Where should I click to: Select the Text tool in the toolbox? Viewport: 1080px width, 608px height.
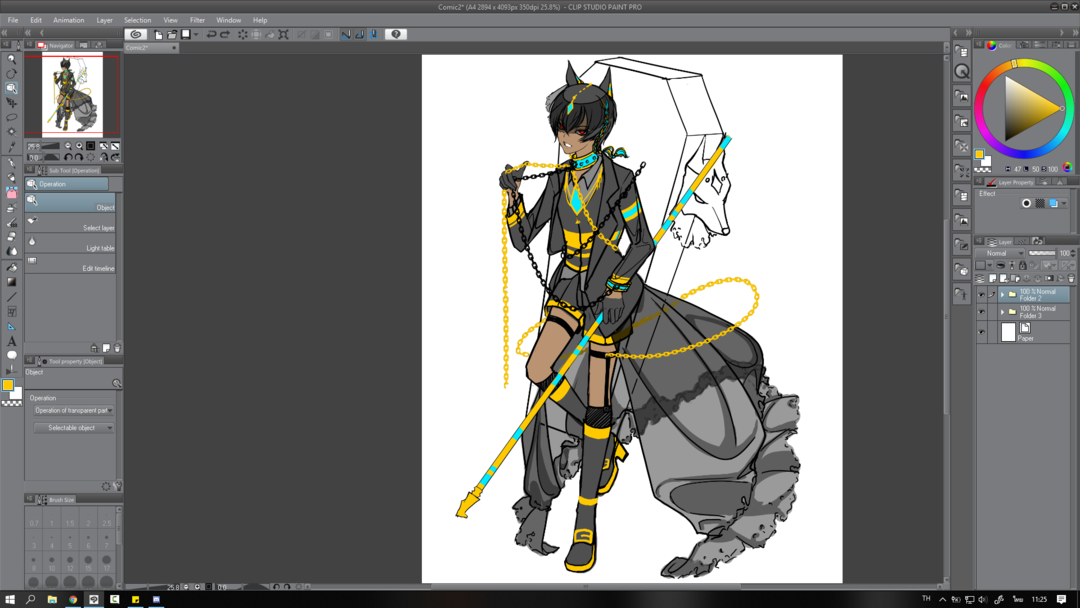click(12, 341)
